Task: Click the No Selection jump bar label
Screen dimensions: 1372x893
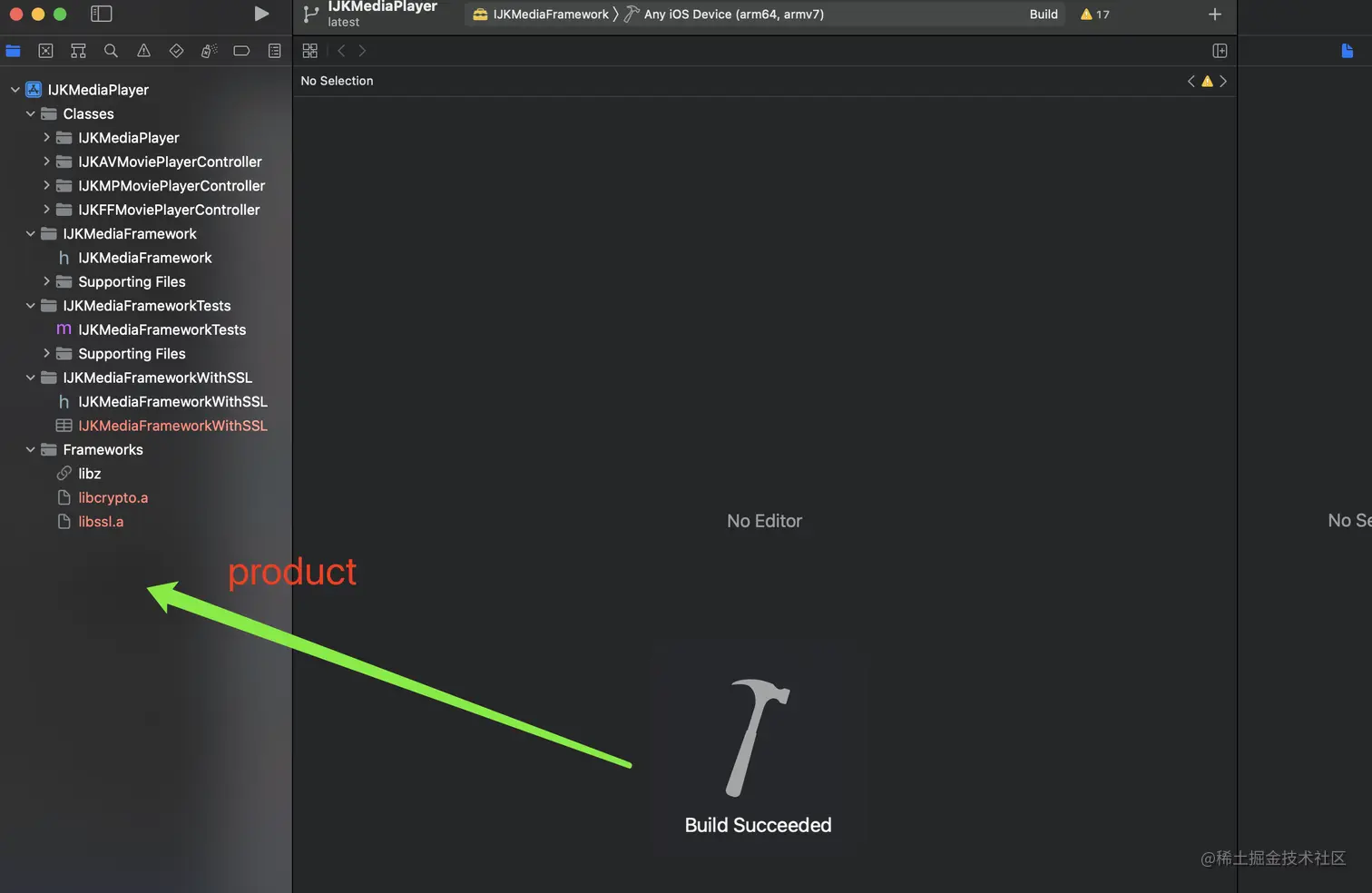Action: point(337,81)
